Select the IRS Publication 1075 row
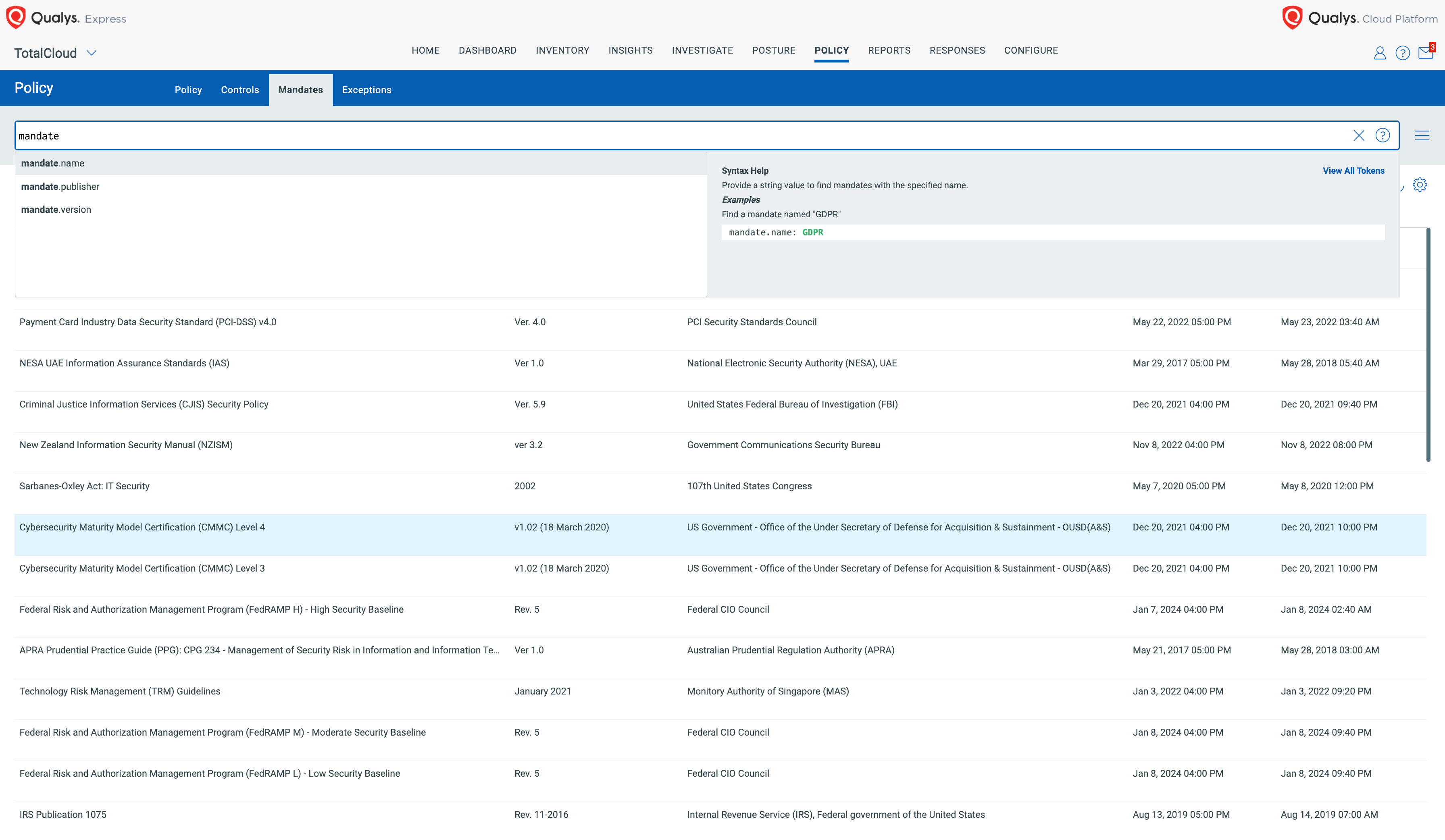Image resolution: width=1445 pixels, height=840 pixels. [x=720, y=821]
